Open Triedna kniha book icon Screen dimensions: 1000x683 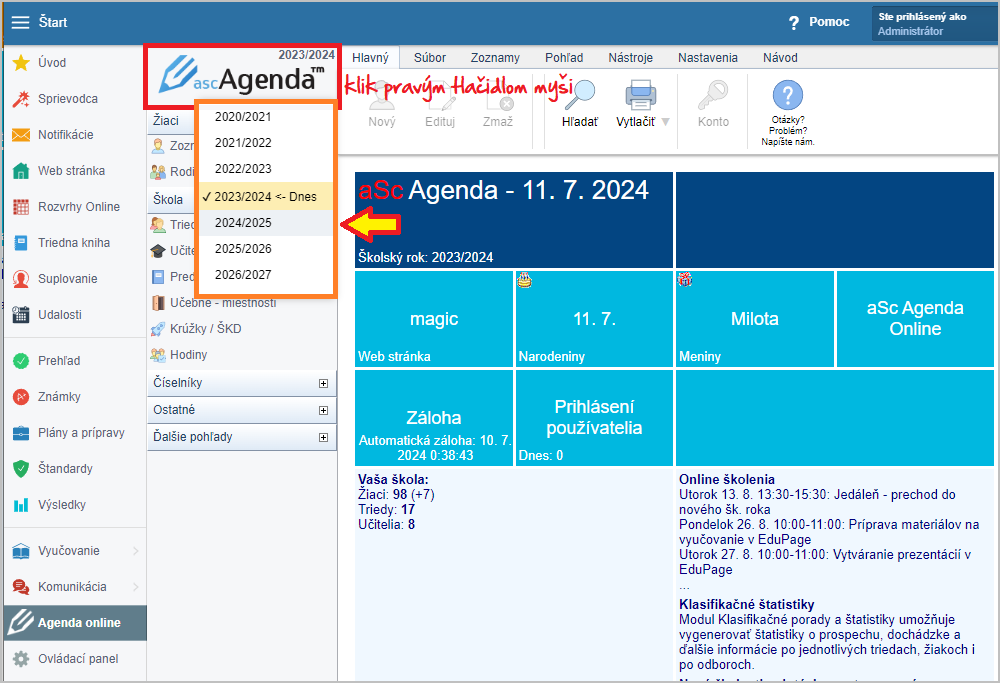pyautogui.click(x=21, y=243)
